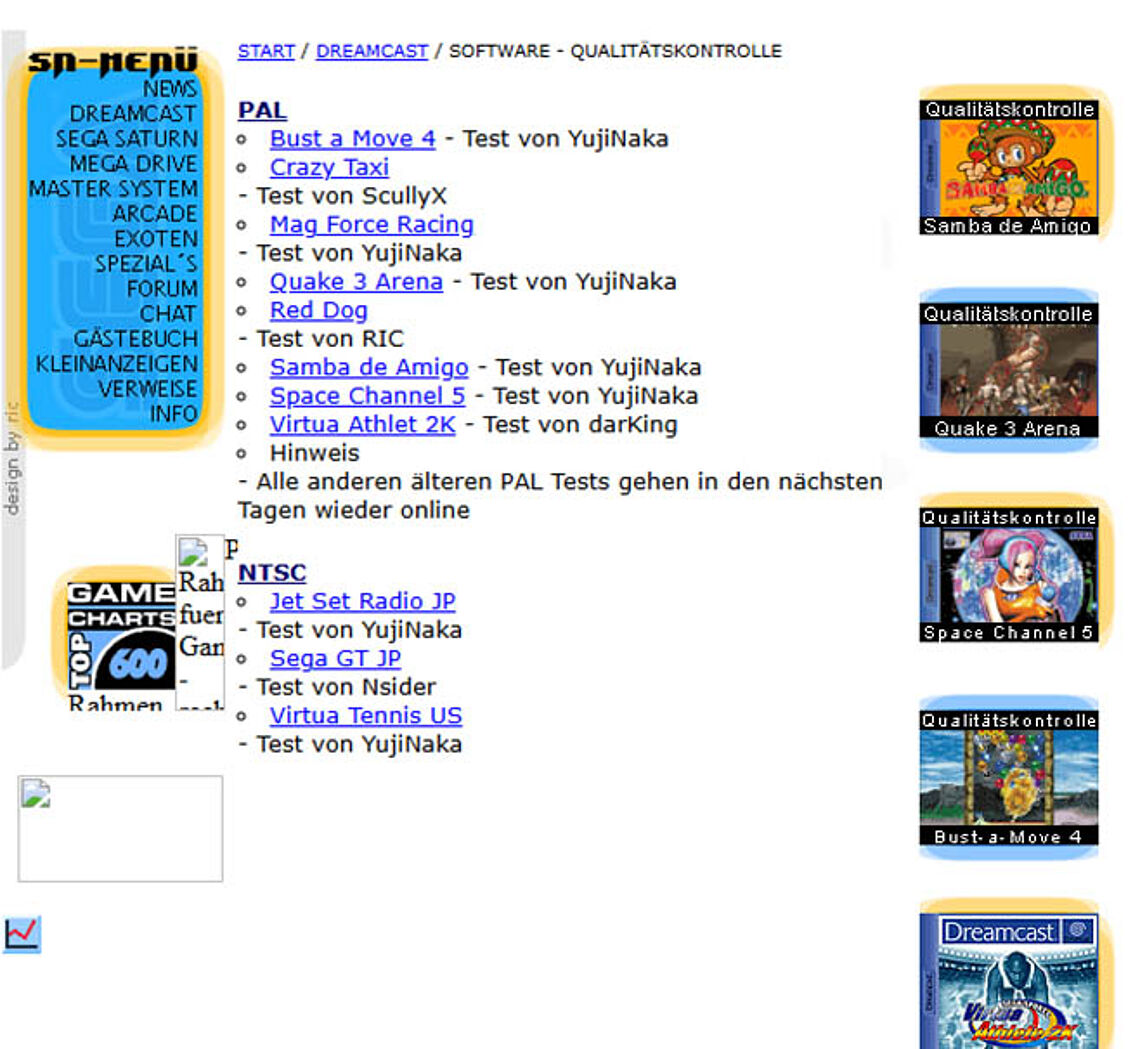The image size is (1140, 1049).
Task: Open Jet Set Radio JP review
Action: coord(363,601)
